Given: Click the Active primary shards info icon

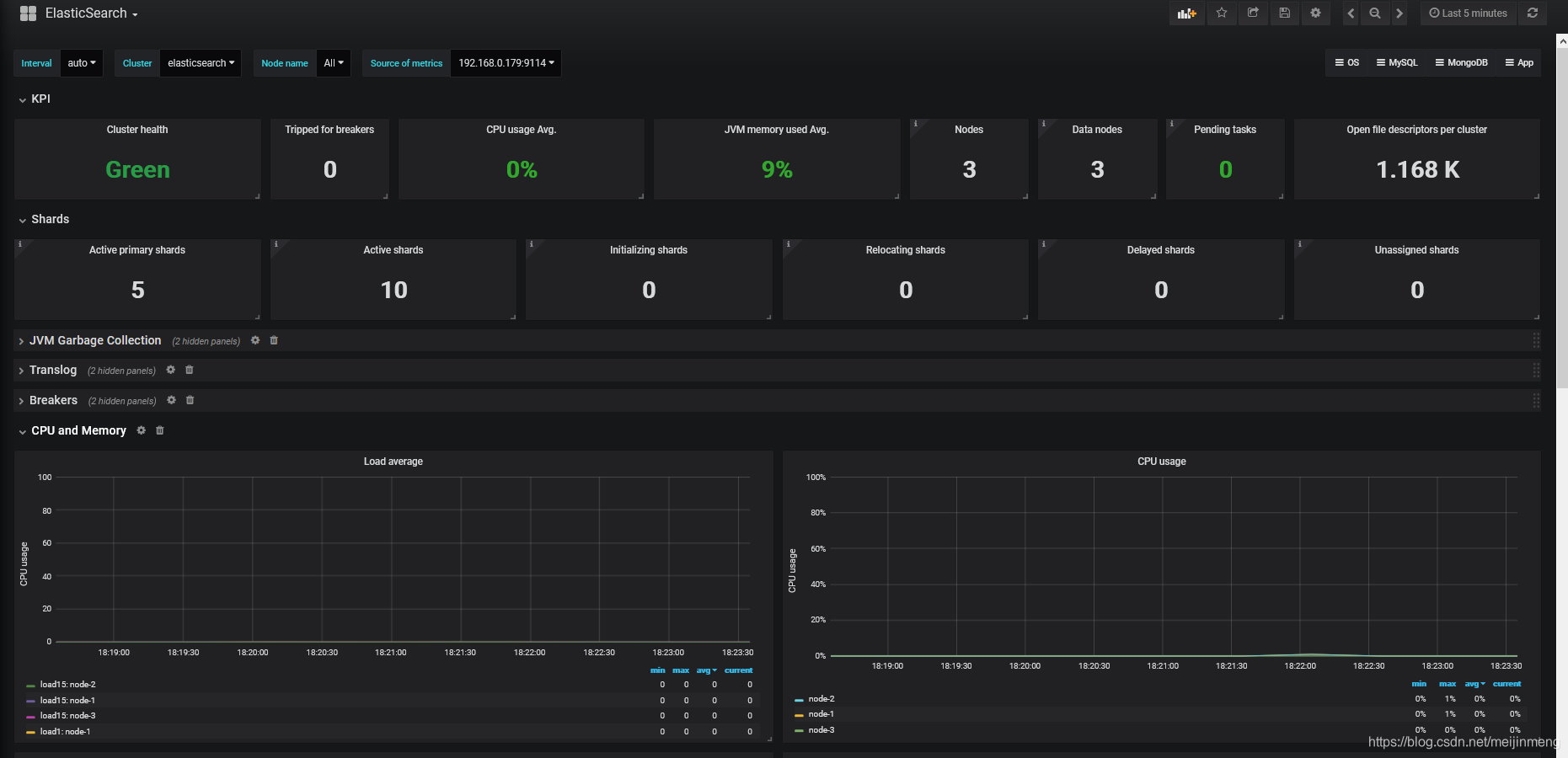Looking at the screenshot, I should point(20,244).
